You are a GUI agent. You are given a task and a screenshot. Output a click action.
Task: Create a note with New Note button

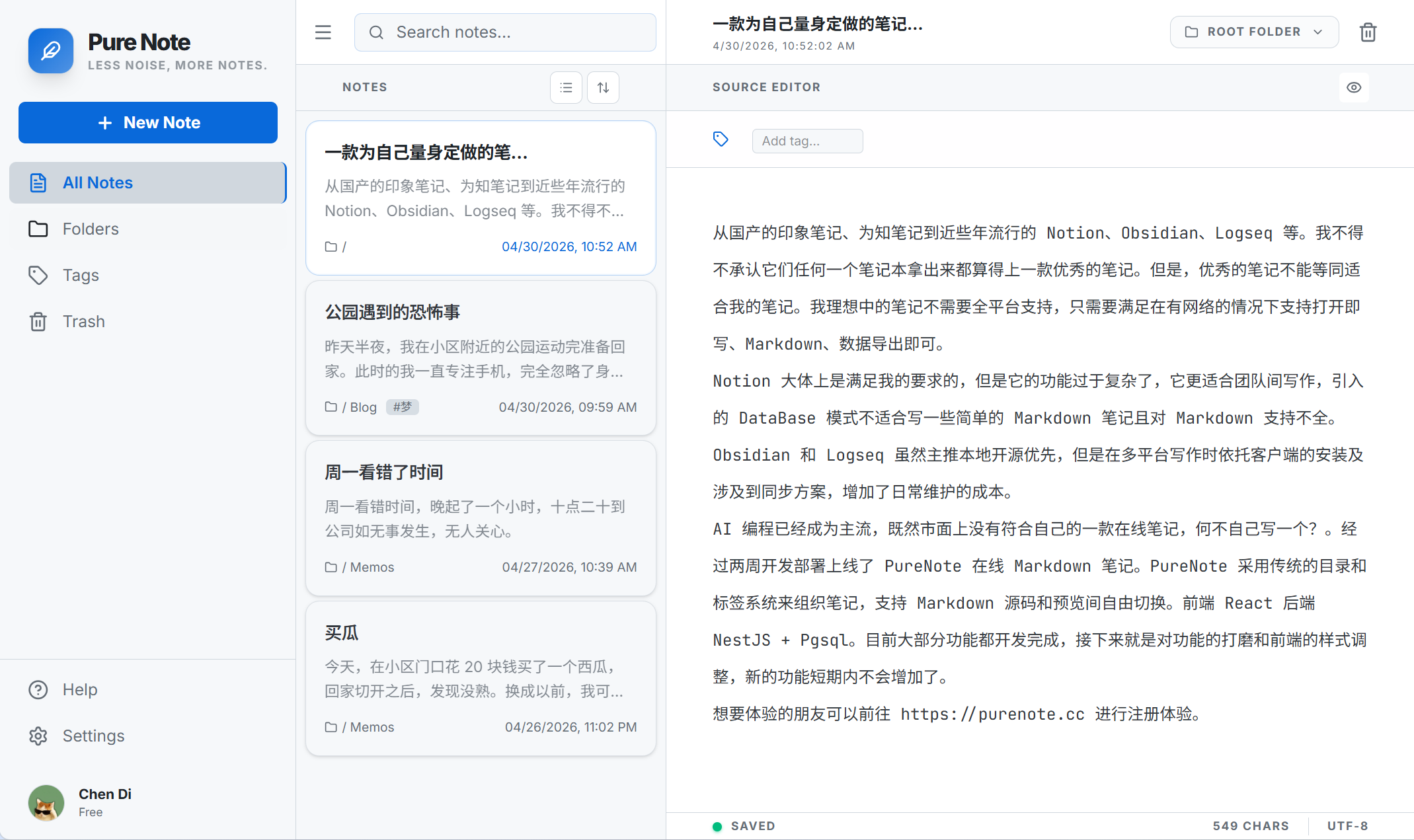coord(148,122)
